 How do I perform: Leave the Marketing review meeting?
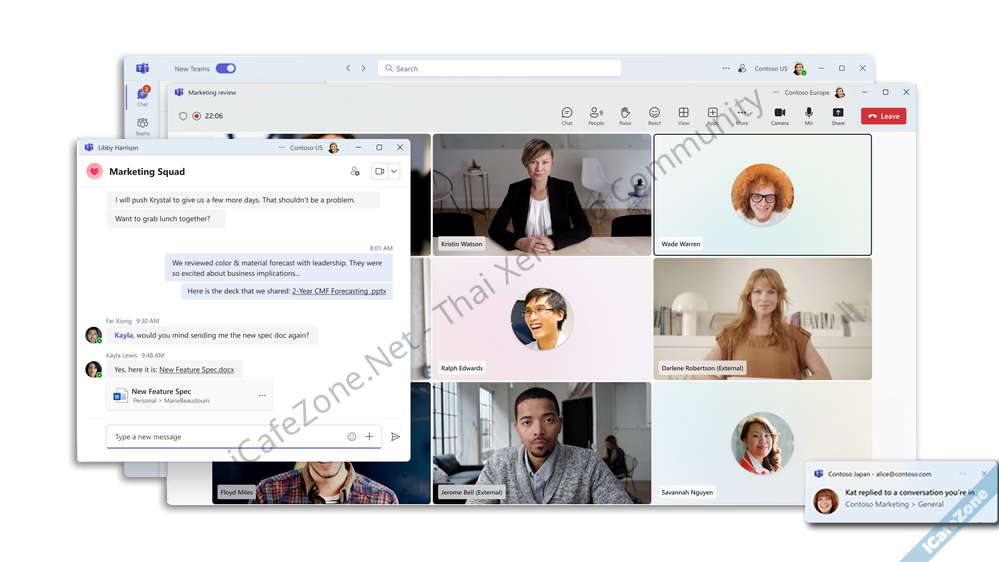point(883,116)
